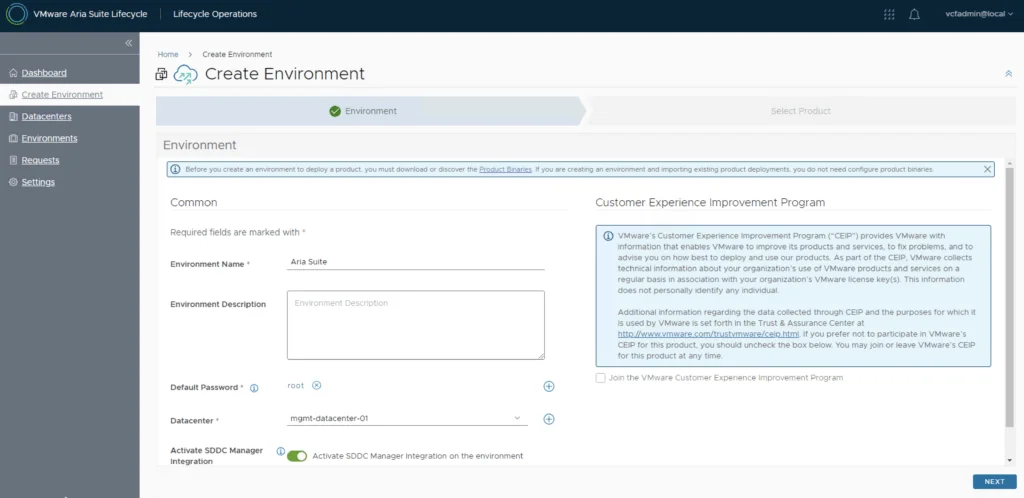Viewport: 1024px width, 498px height.
Task: Click the VMware Aria Suite Lifecycle logo
Action: coord(17,14)
